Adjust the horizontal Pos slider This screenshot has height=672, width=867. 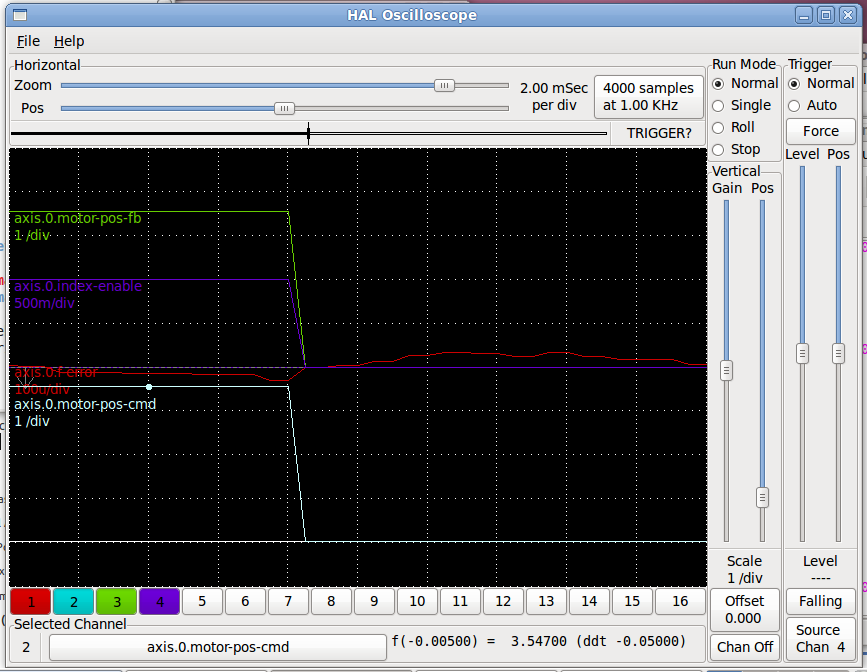coord(284,108)
